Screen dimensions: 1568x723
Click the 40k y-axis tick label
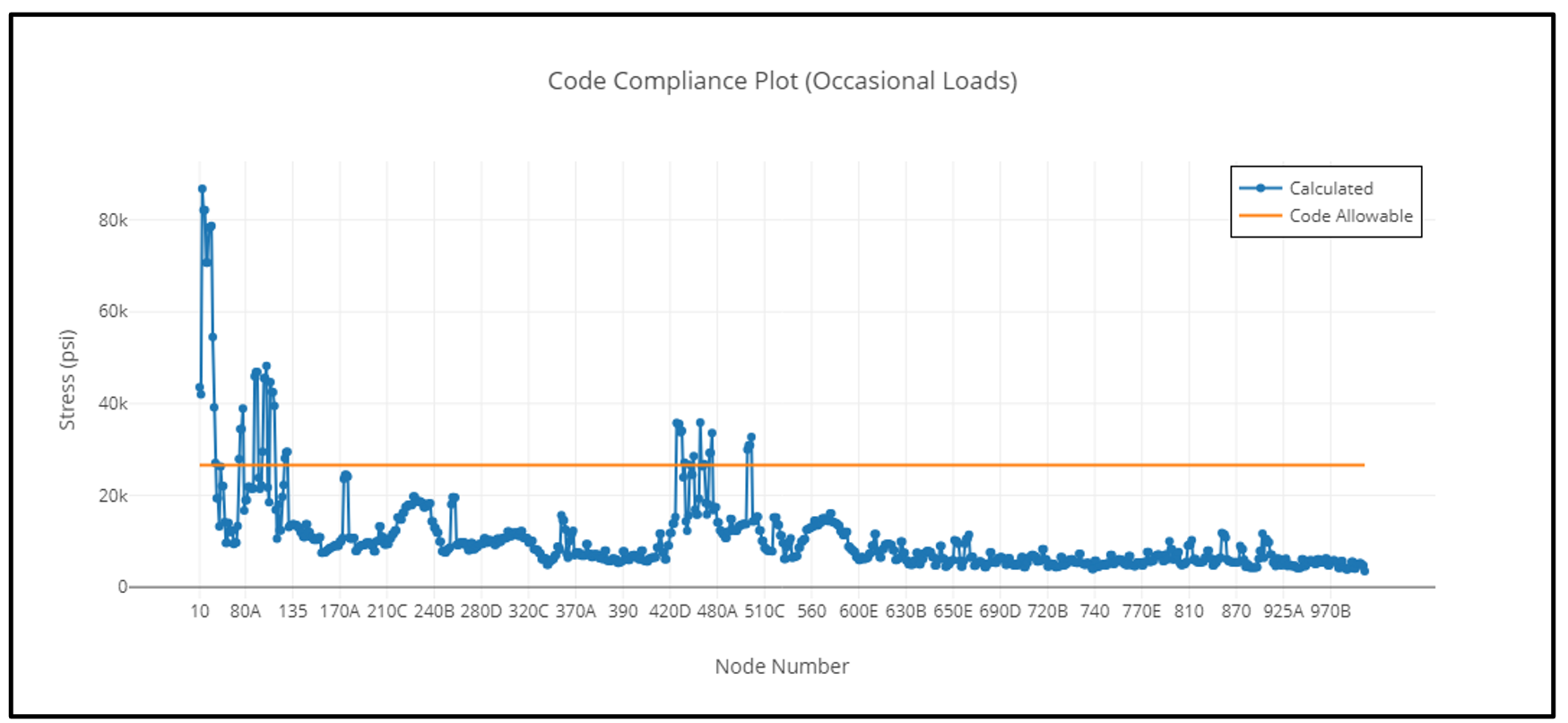[x=113, y=404]
